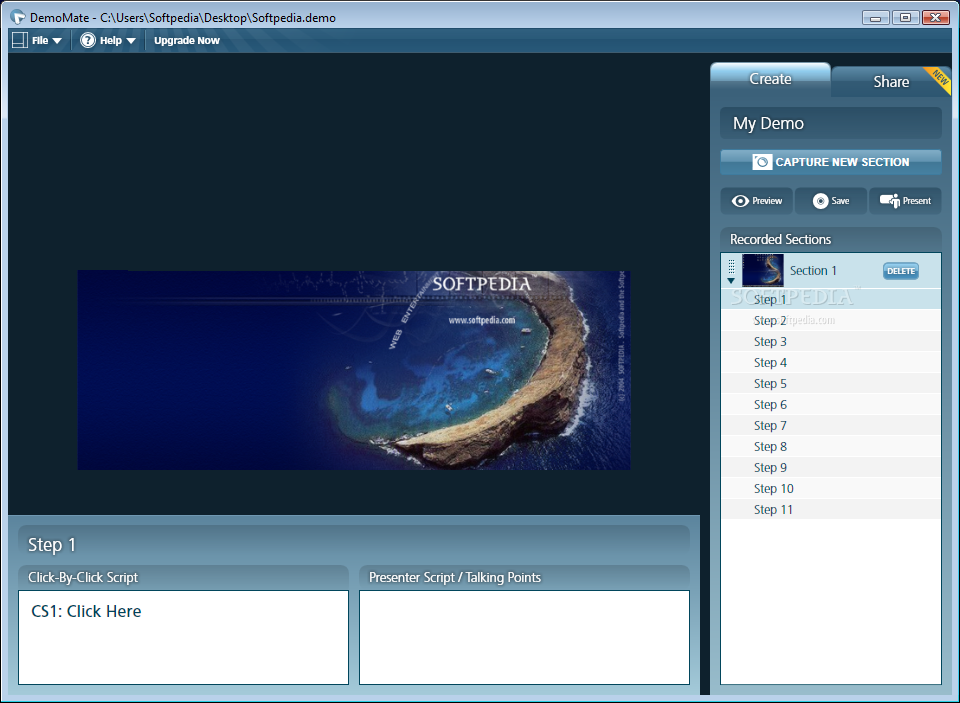Select Step 1 in Recorded Sections

click(x=831, y=299)
